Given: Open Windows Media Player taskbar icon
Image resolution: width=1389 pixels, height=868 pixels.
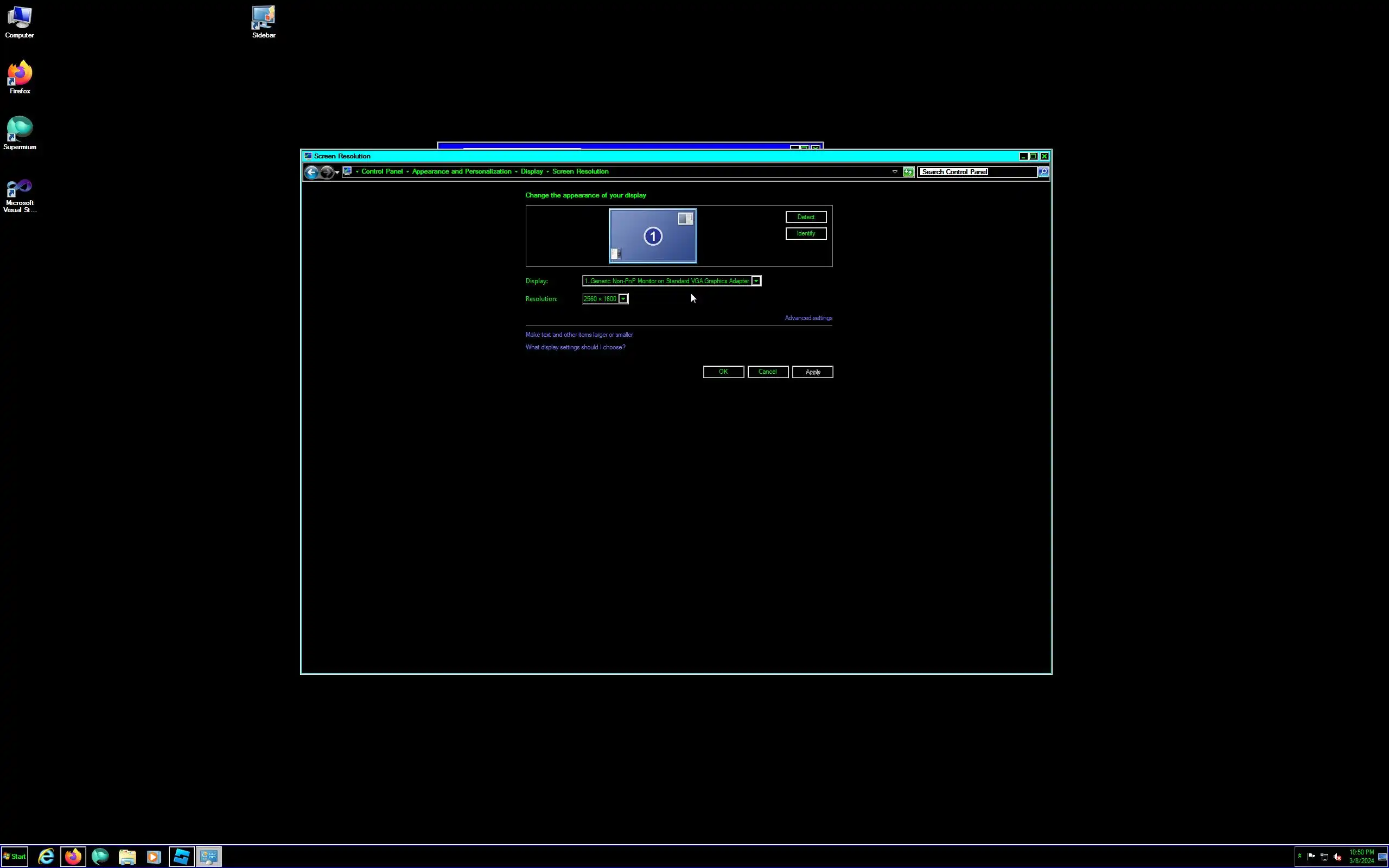Looking at the screenshot, I should pyautogui.click(x=153, y=857).
